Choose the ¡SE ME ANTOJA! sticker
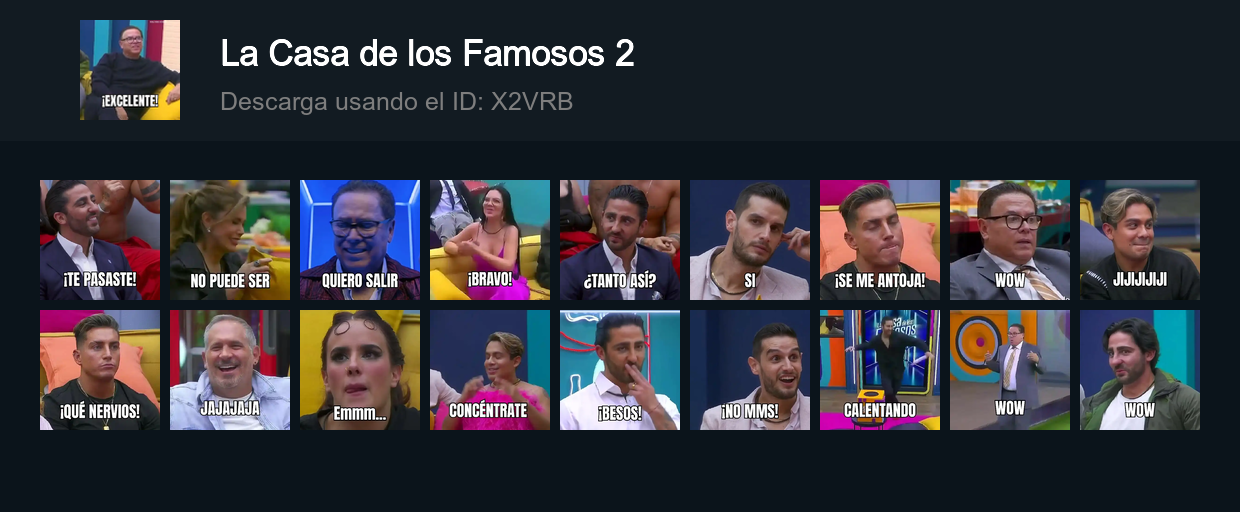Image resolution: width=1240 pixels, height=512 pixels. pyautogui.click(x=880, y=240)
